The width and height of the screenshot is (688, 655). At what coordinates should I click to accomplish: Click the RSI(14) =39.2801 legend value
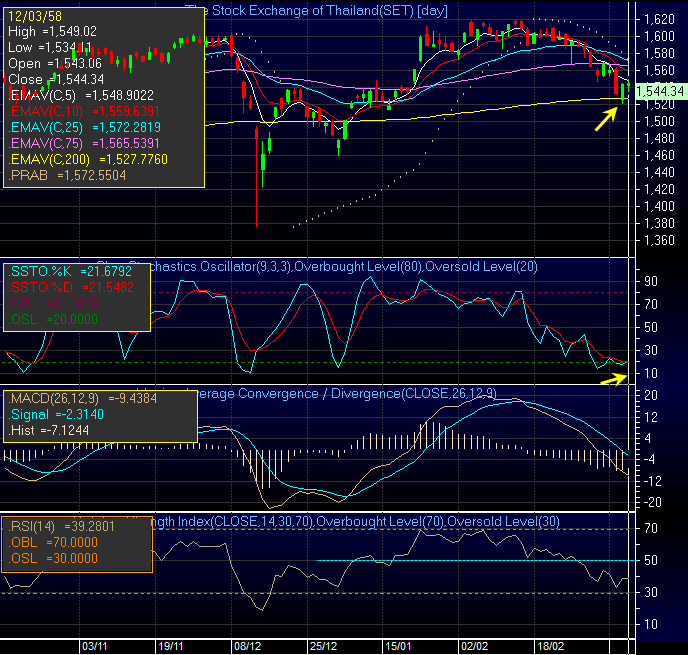point(61,526)
